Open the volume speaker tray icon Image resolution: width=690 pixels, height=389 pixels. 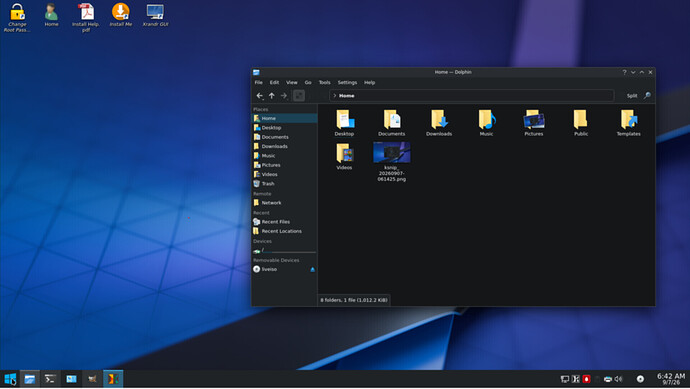618,379
